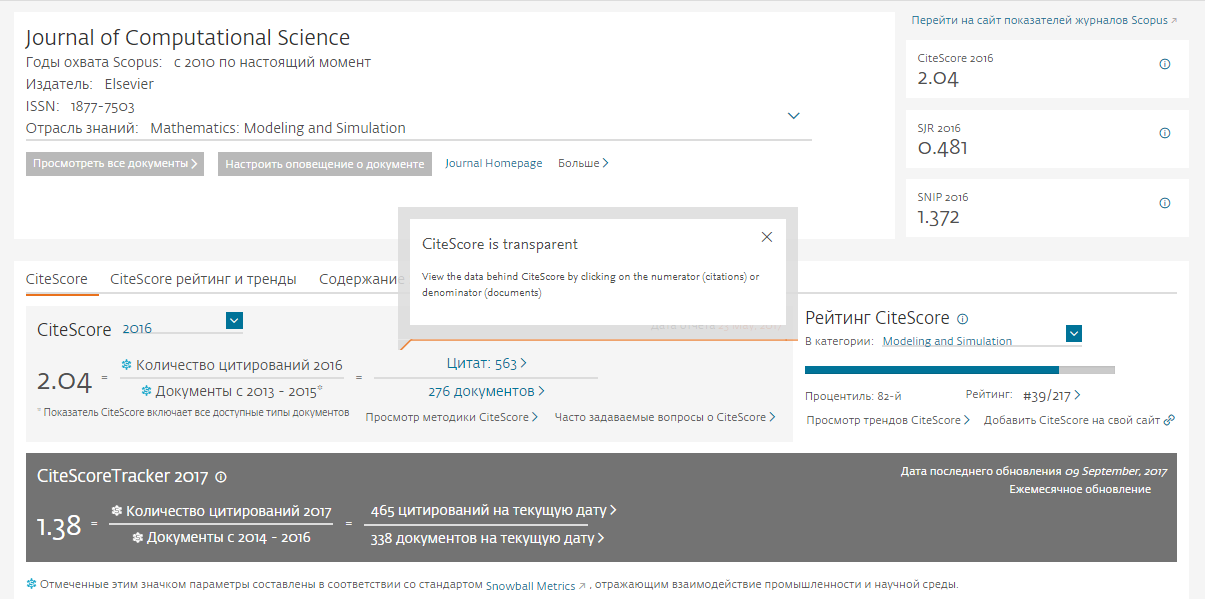
Task: Click the Snowball Metrics snowflake in the footer note
Action: tap(29, 585)
